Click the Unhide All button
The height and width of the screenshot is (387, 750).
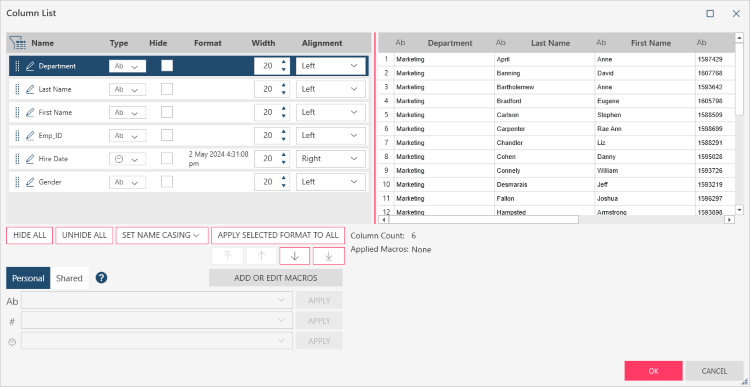point(84,235)
